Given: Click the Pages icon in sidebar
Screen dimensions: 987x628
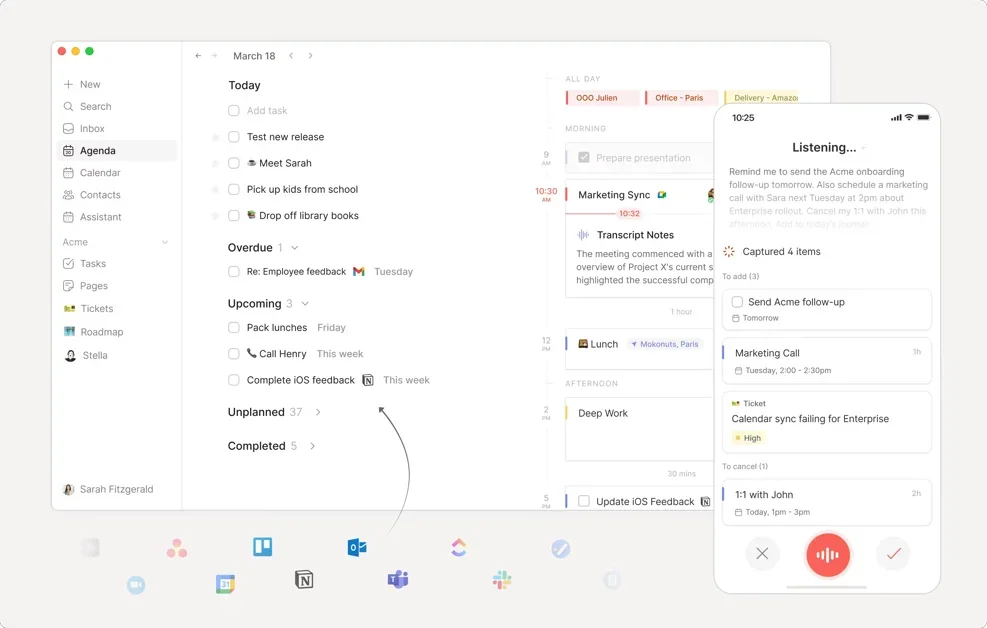Looking at the screenshot, I should 69,286.
